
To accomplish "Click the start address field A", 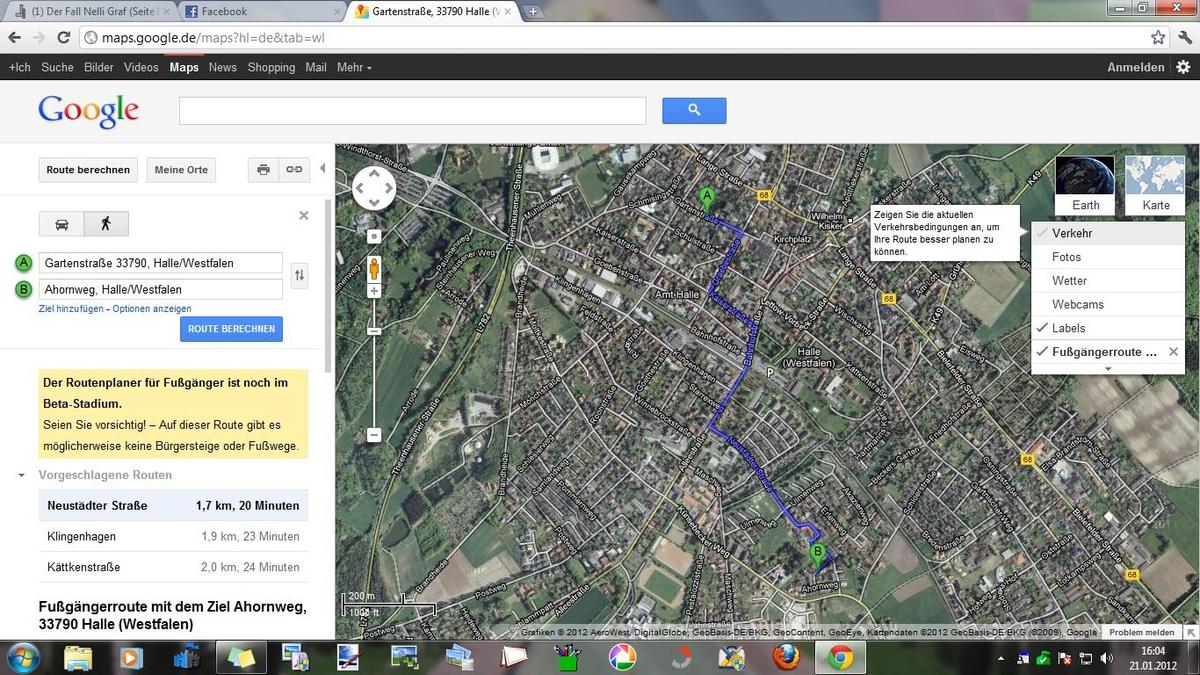I will pyautogui.click(x=161, y=263).
